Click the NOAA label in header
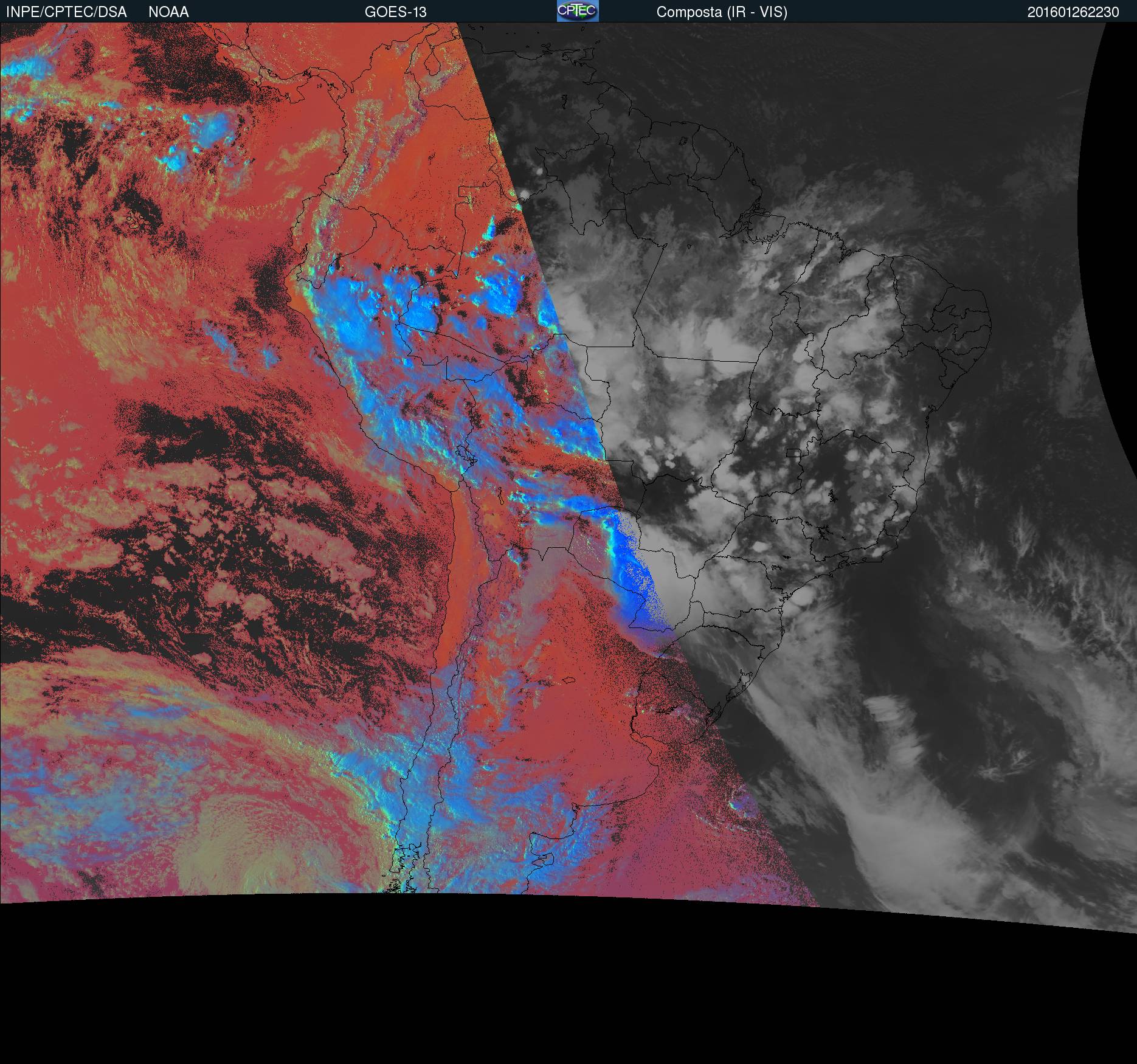This screenshot has width=1137, height=1064. tap(168, 12)
